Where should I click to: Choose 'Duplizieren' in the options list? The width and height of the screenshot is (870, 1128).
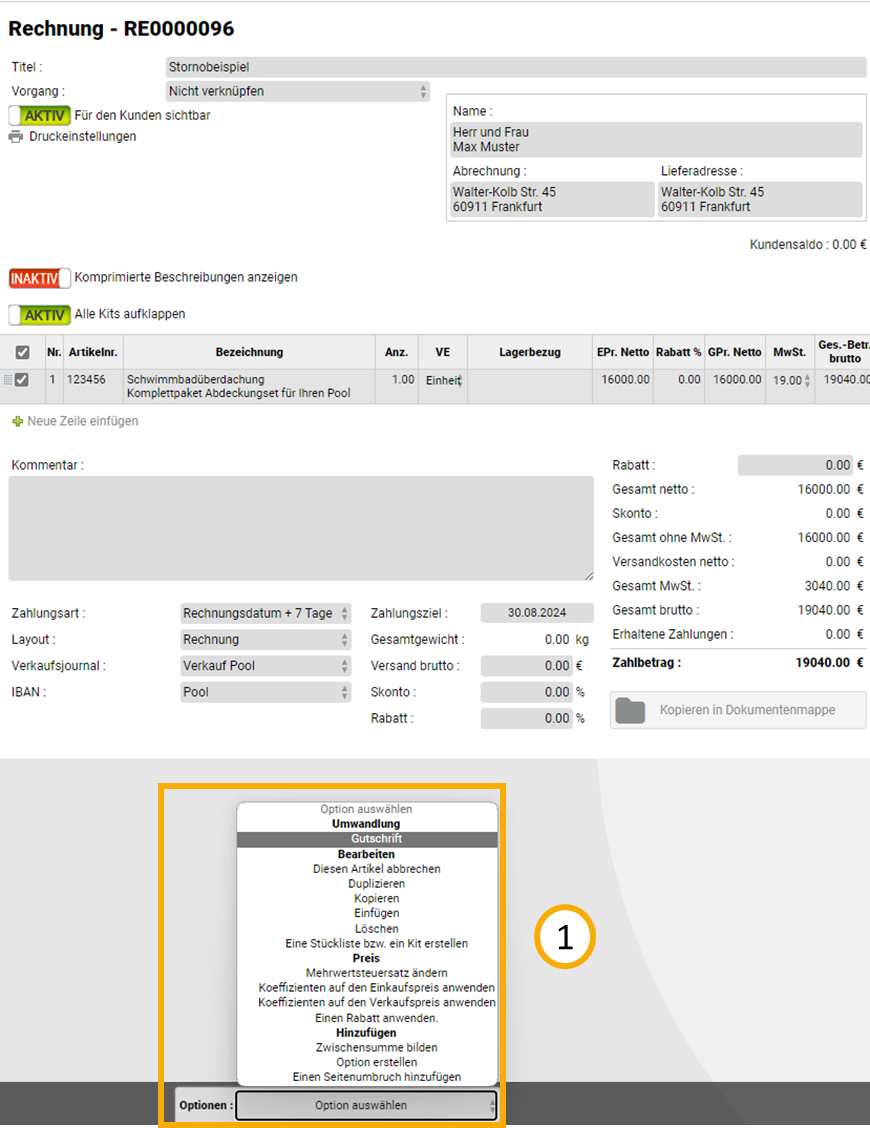367,884
